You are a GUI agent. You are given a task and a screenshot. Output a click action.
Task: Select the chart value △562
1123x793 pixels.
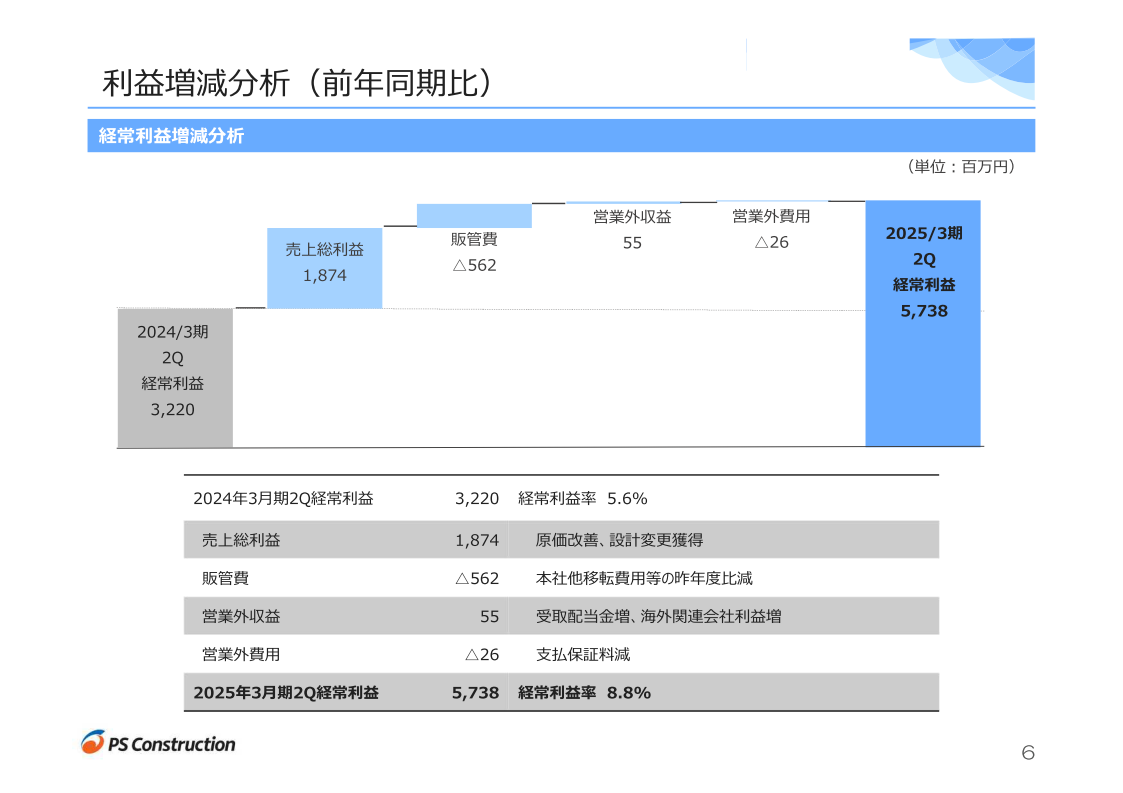click(x=474, y=266)
